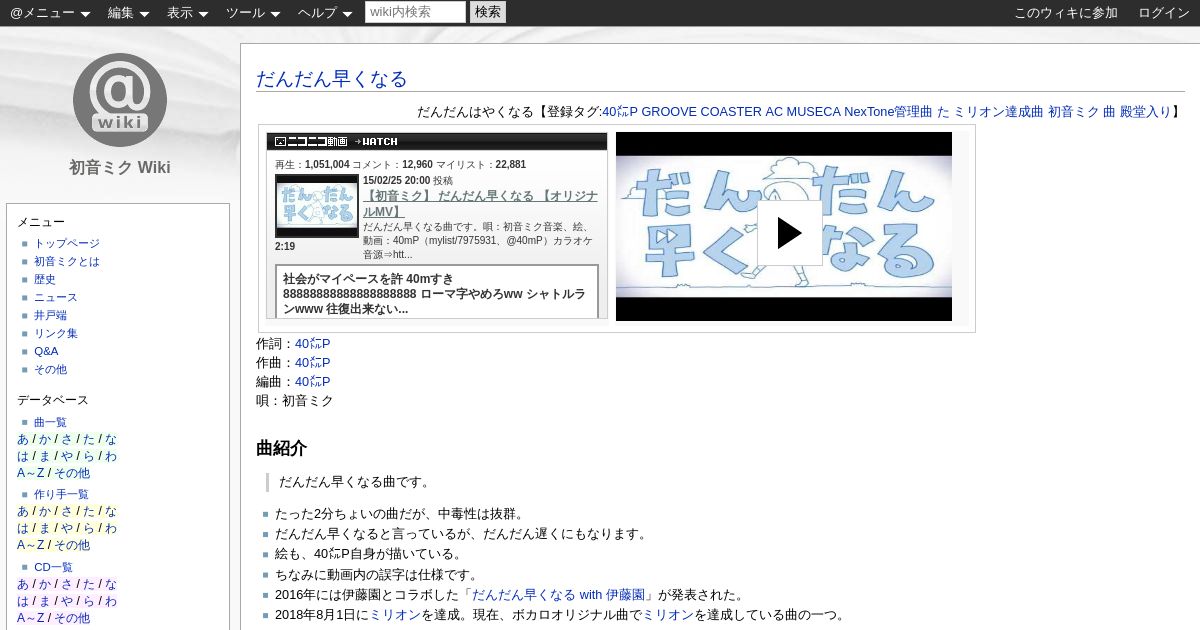Image resolution: width=1200 pixels, height=630 pixels.
Task: Click the ニコニコ動画 WATCH header
Action: (437, 142)
